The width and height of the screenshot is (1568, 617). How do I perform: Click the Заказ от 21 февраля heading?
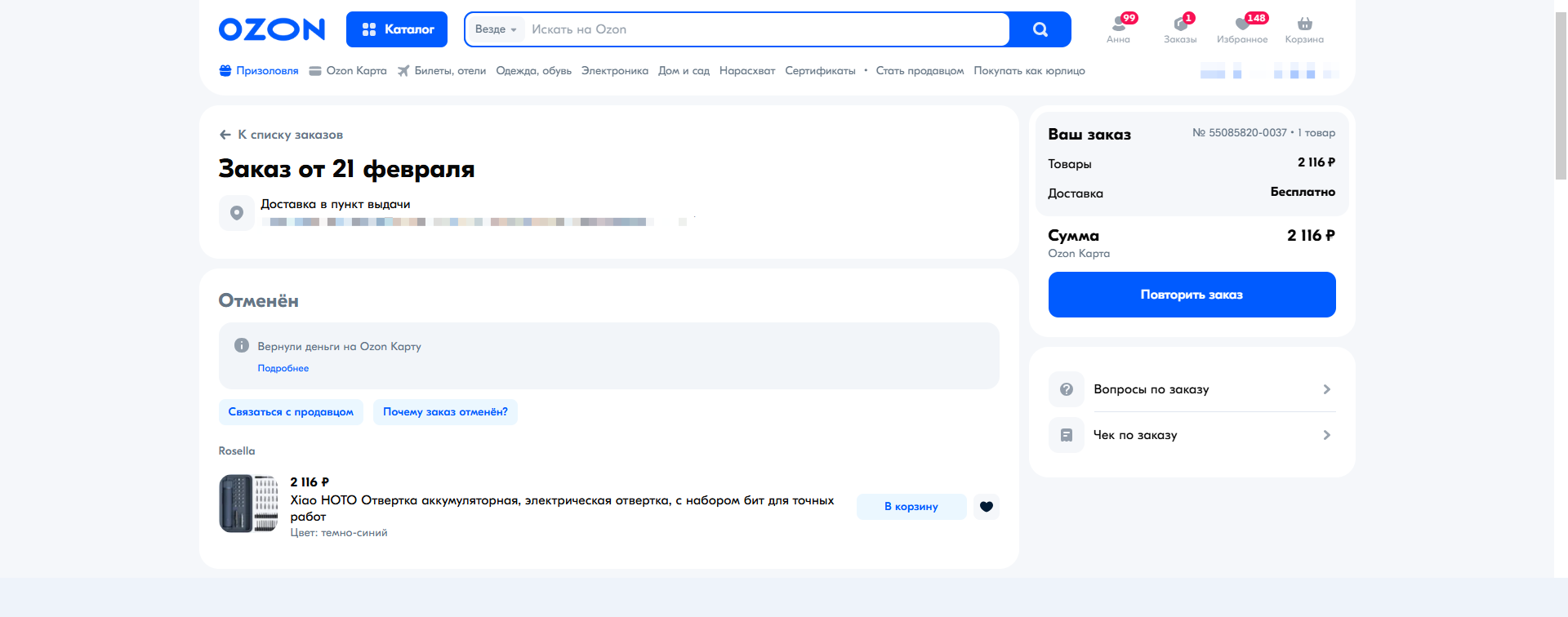(x=346, y=169)
